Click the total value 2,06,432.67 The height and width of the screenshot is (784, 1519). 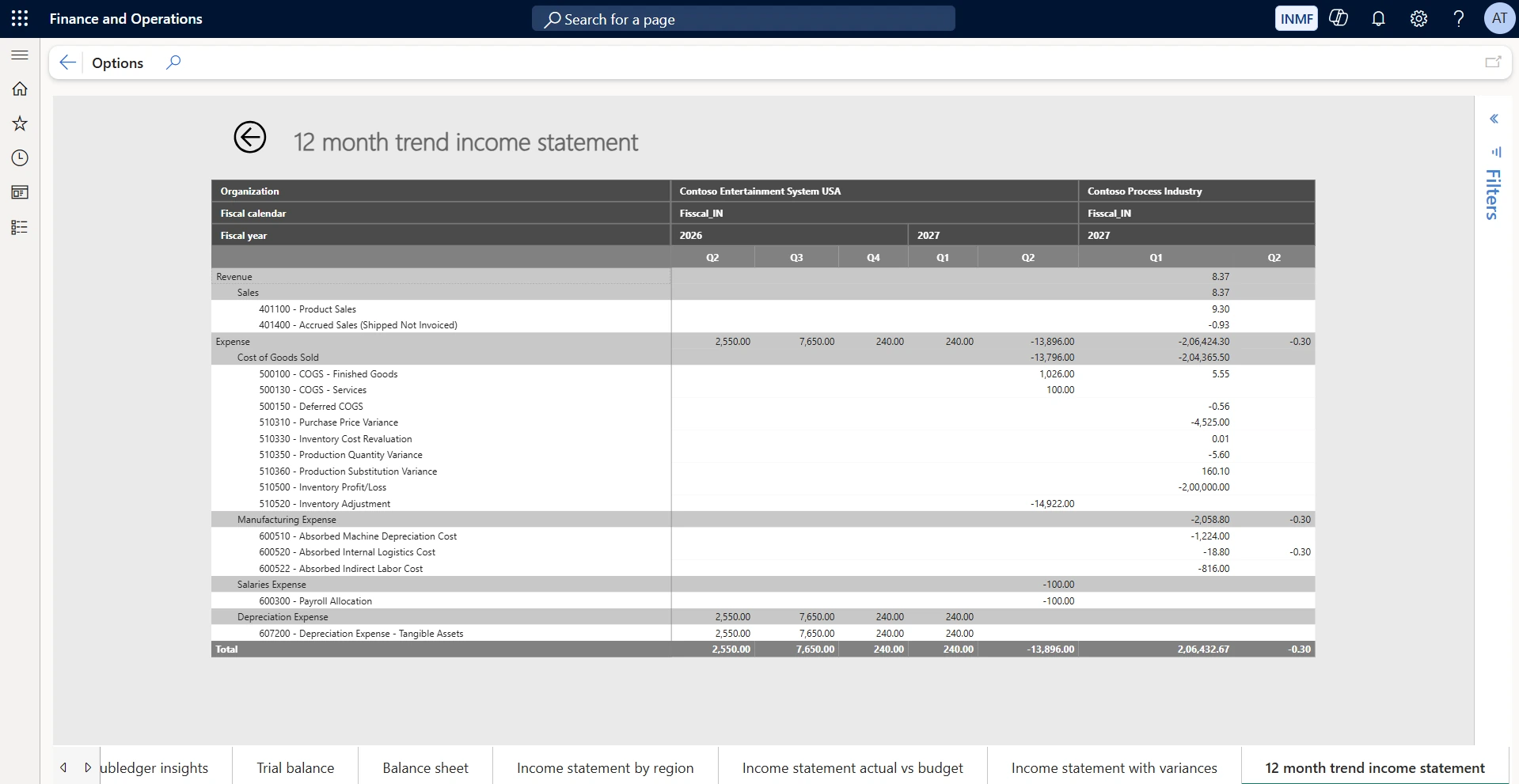pos(1202,649)
